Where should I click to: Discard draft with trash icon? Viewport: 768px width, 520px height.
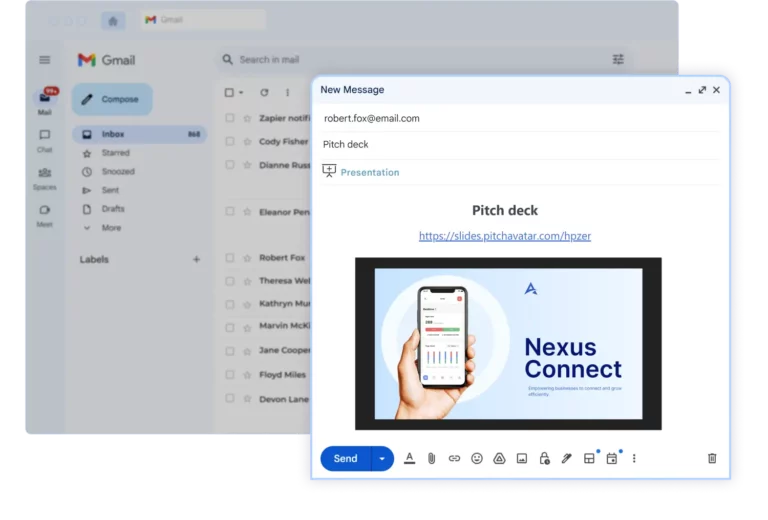tap(712, 458)
